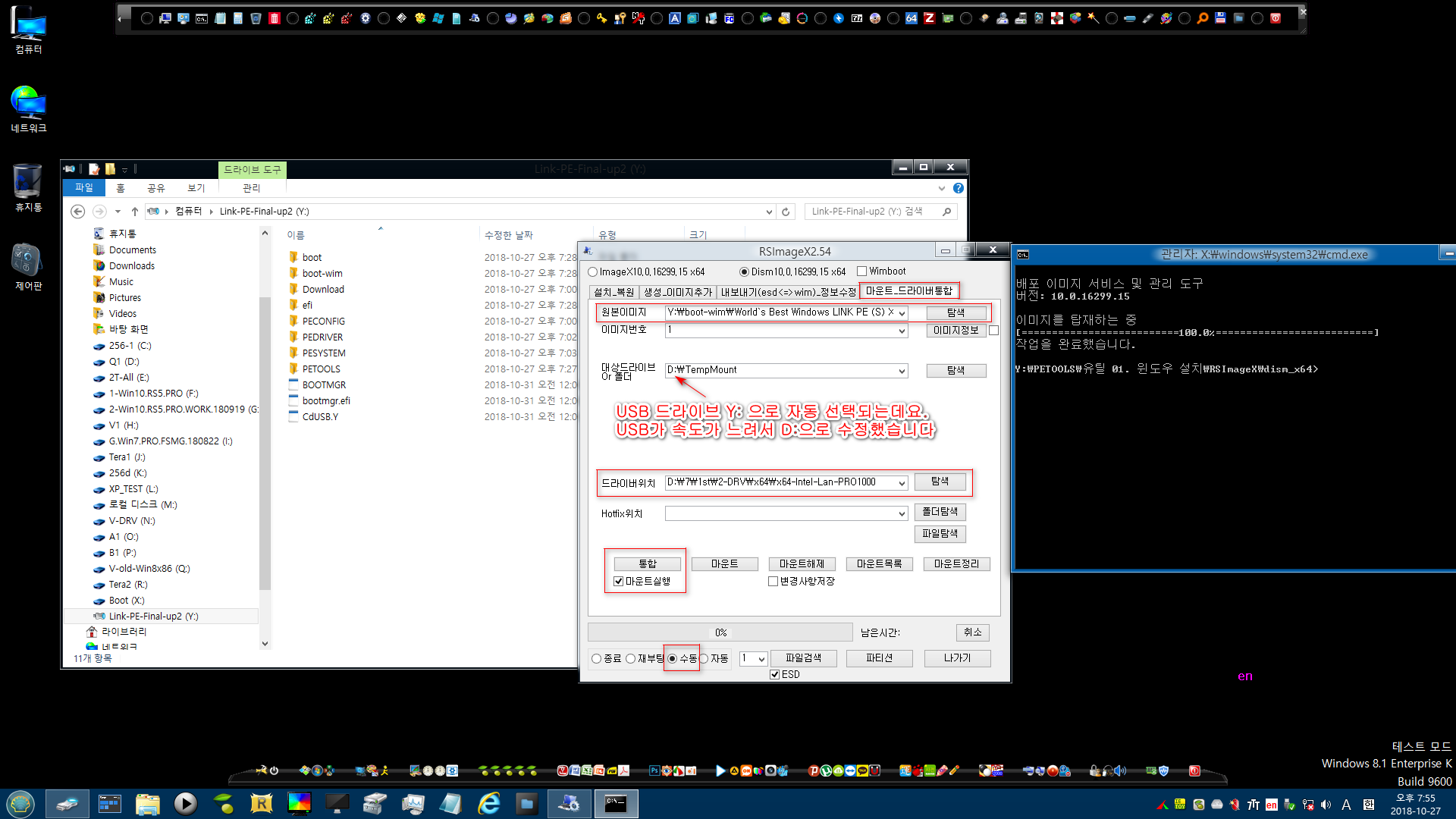The height and width of the screenshot is (819, 1456).
Task: Click the red trash icon in top dock
Action: coord(275,18)
